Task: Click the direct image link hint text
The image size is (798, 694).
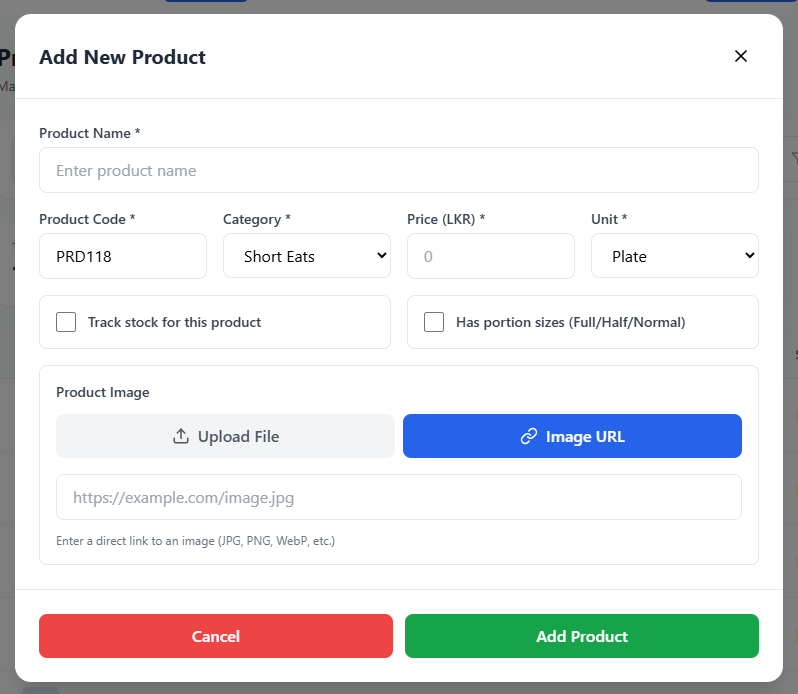Action: click(195, 541)
